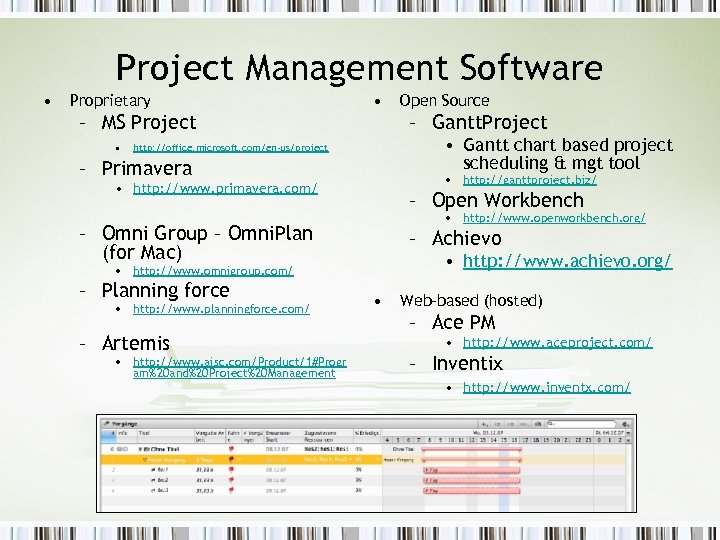Follow the www.omnigroup.com link
Viewport: 720px width, 540px height.
(213, 271)
